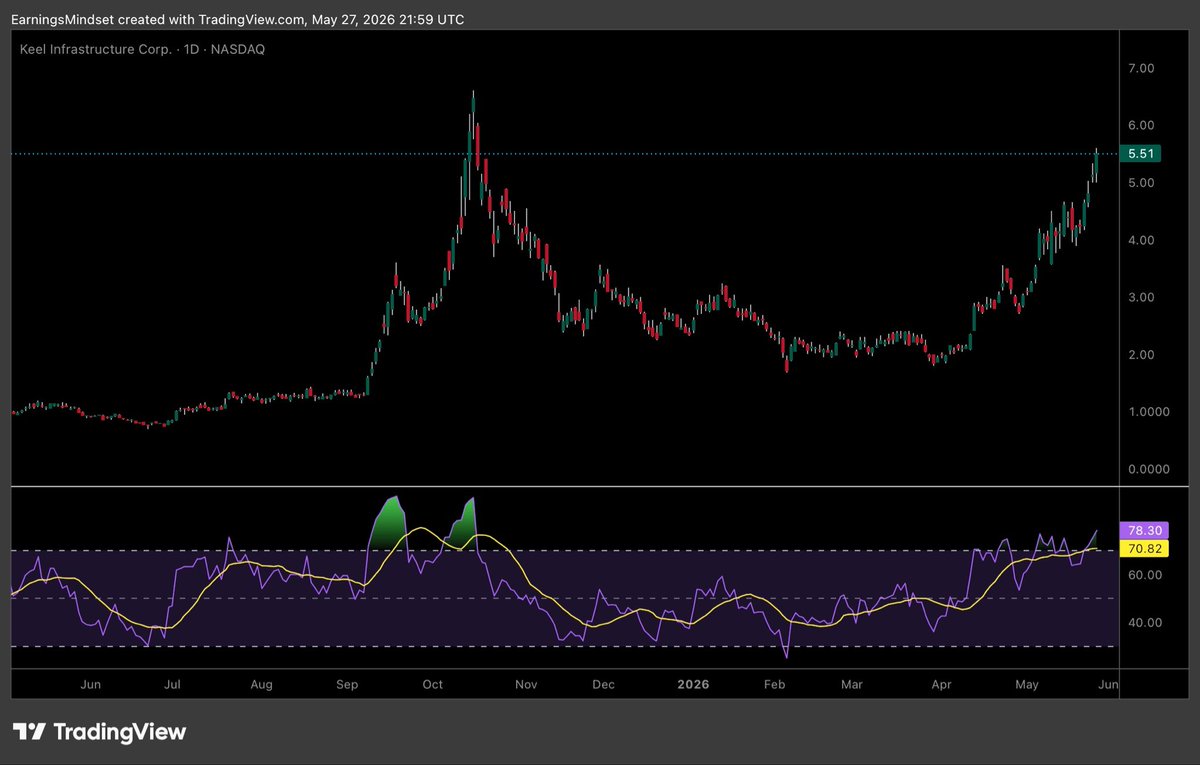Image resolution: width=1200 pixels, height=765 pixels.
Task: Click the 4.00 price axis label
Action: click(1141, 241)
